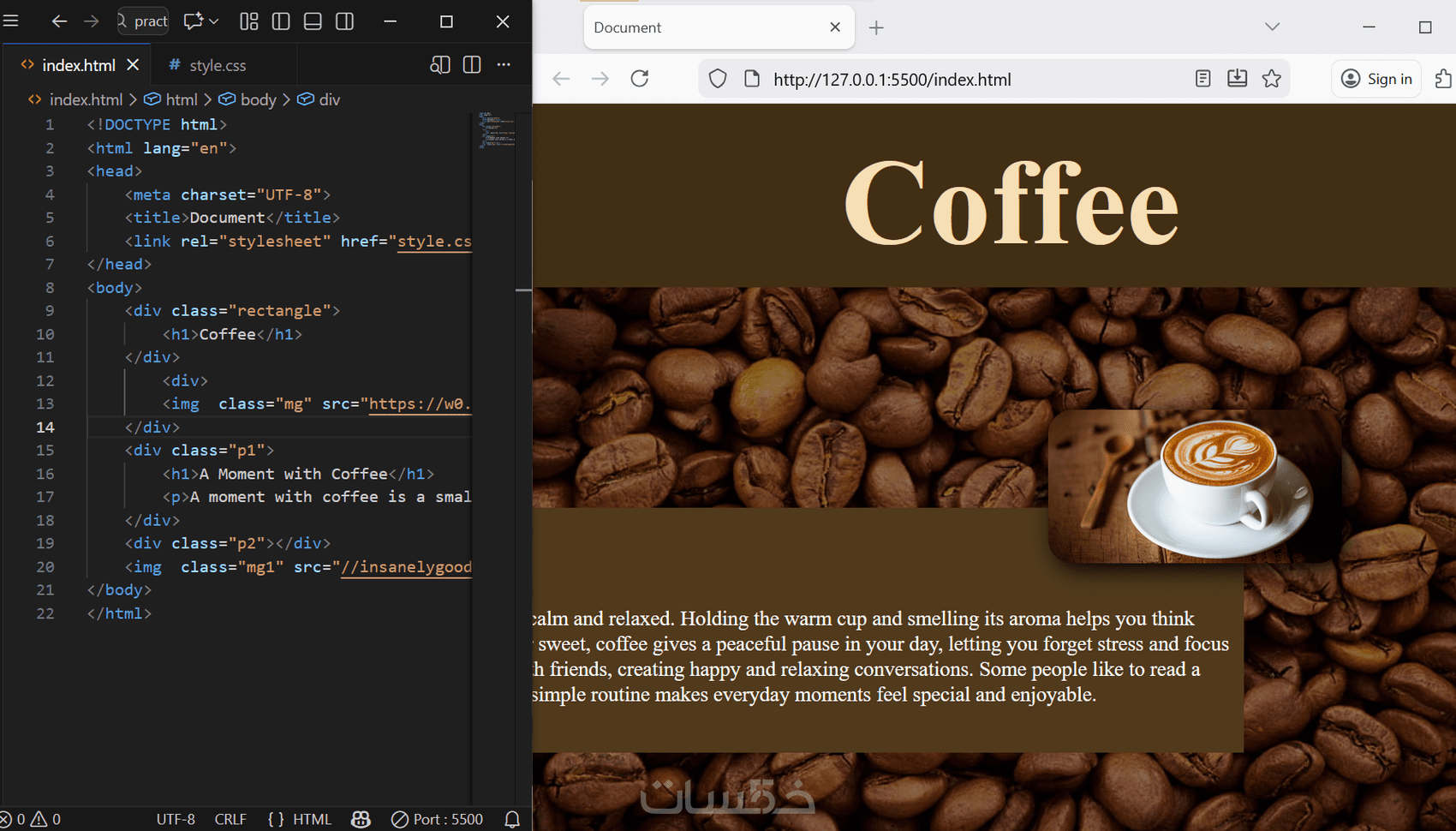
Task: Change the CRLF end-of-line sequence
Action: [230, 820]
